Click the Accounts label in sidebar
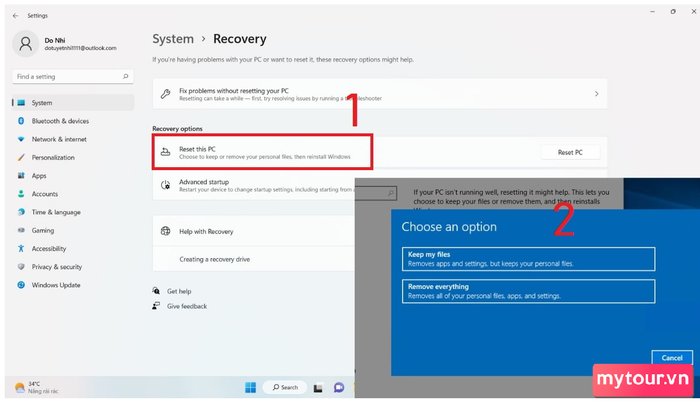The height and width of the screenshot is (405, 700). [45, 194]
